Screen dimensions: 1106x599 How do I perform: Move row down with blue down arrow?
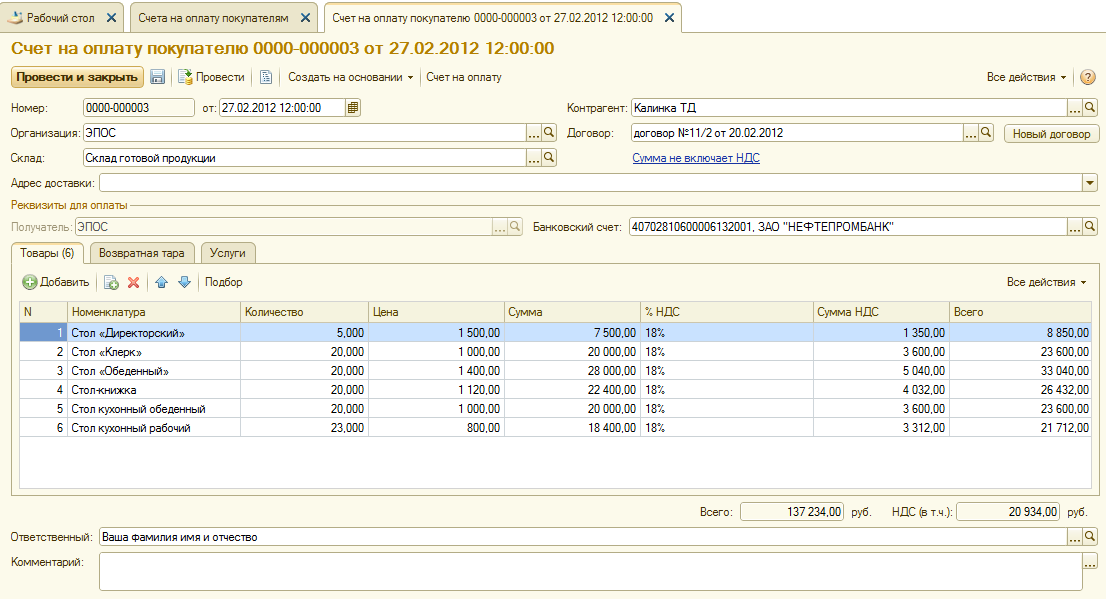point(184,282)
